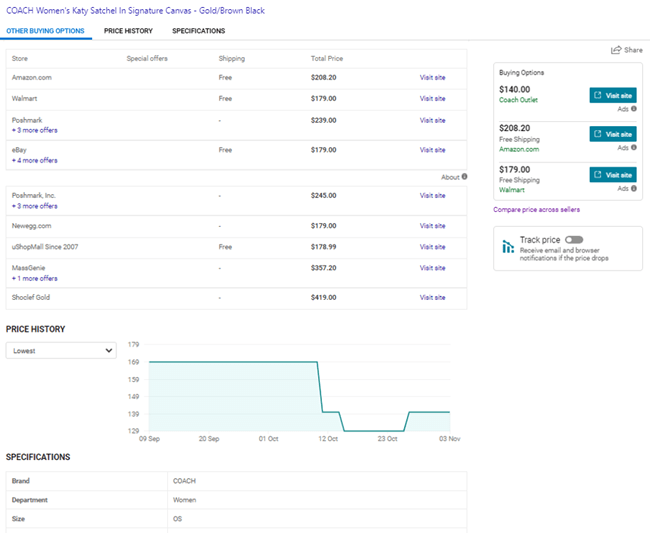Open the Lowest price history dropdown
This screenshot has height=533, width=650.
point(61,351)
